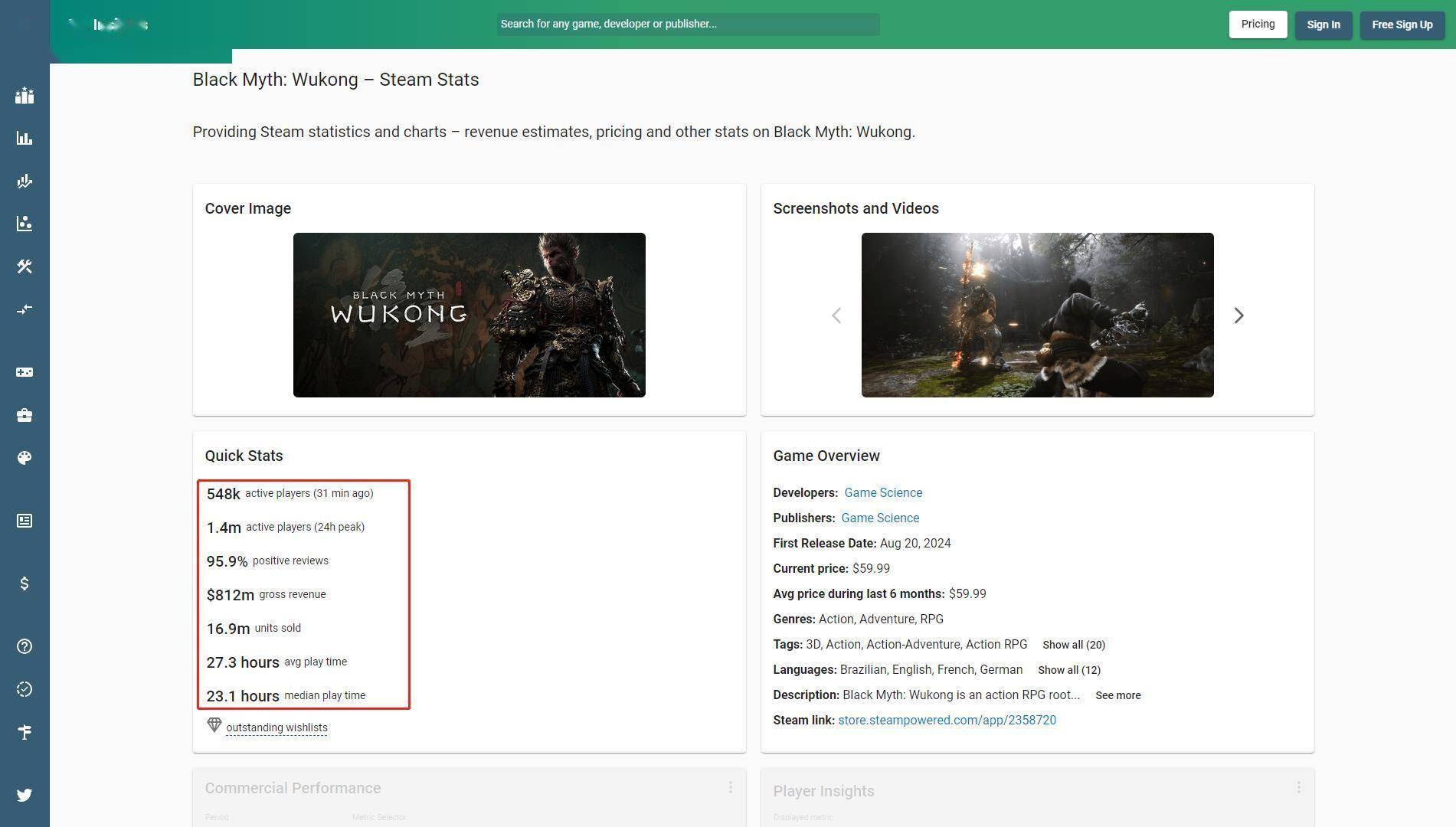Click the 'Game Overview' heading
1456x827 pixels.
coord(826,456)
